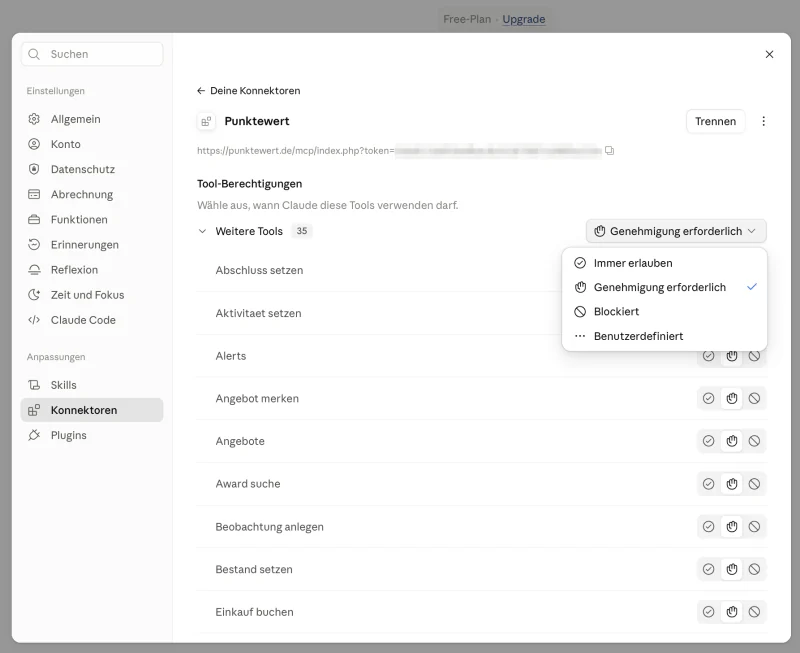
Task: Collapse the Weitere Tools section
Action: (203, 231)
